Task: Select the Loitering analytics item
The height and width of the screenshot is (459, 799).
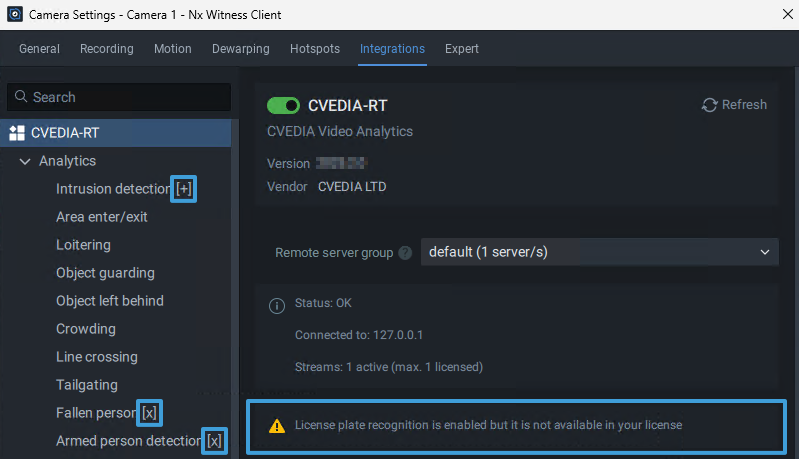Action: coord(83,245)
